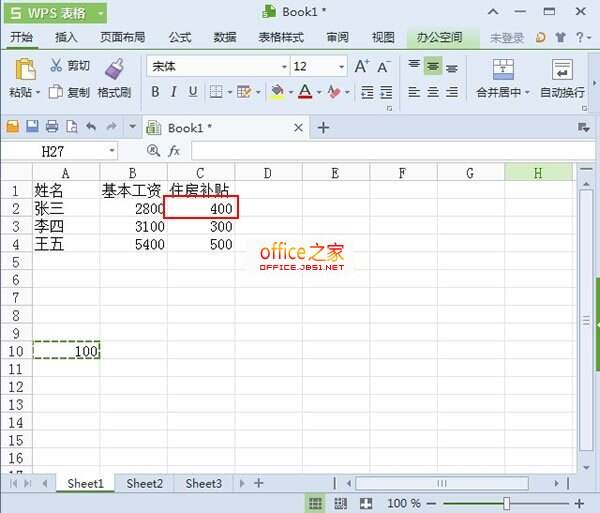The height and width of the screenshot is (513, 600).
Task: Apply the red font color
Action: [305, 92]
